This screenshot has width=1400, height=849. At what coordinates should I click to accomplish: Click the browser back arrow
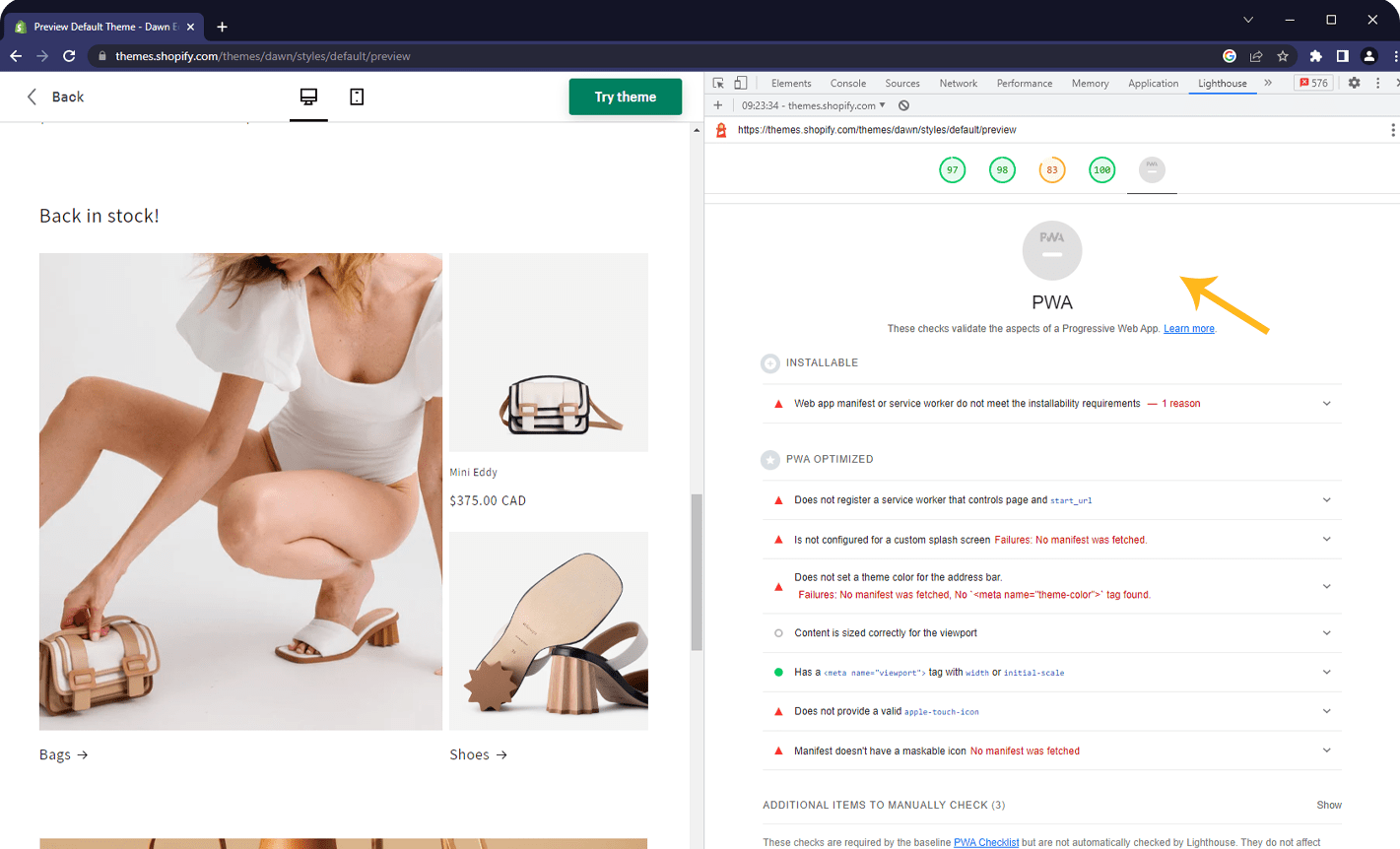click(16, 56)
